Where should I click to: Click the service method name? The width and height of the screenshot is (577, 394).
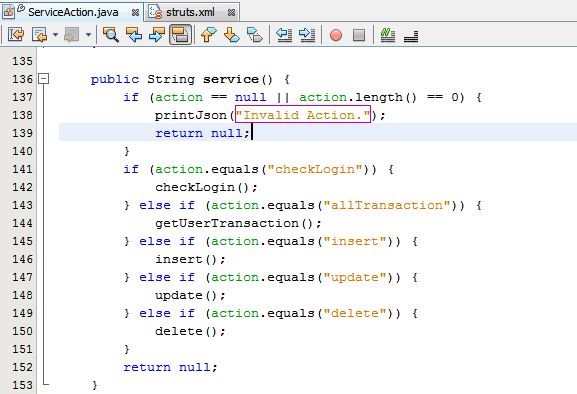point(231,79)
